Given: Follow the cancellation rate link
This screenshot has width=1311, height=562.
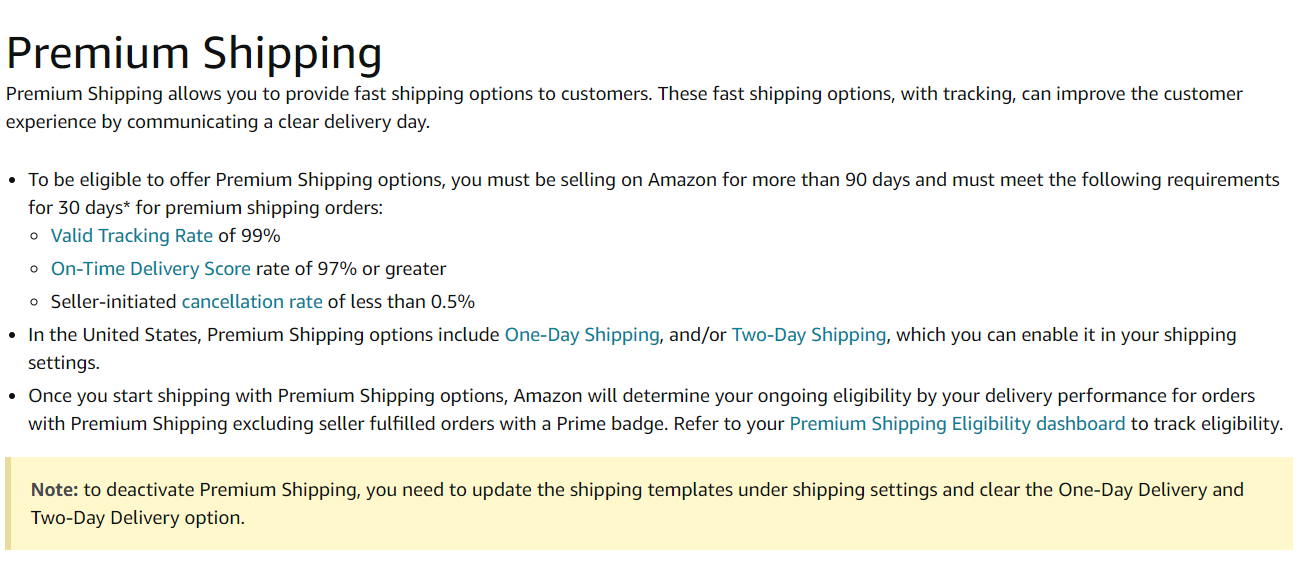Looking at the screenshot, I should click(252, 301).
